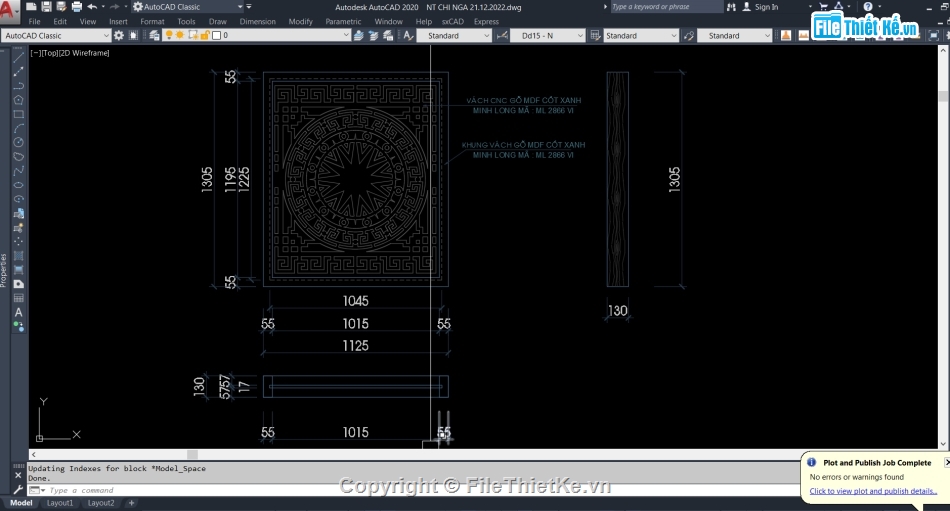Click the Make Block tool
The height and width of the screenshot is (511, 950).
coord(19,228)
